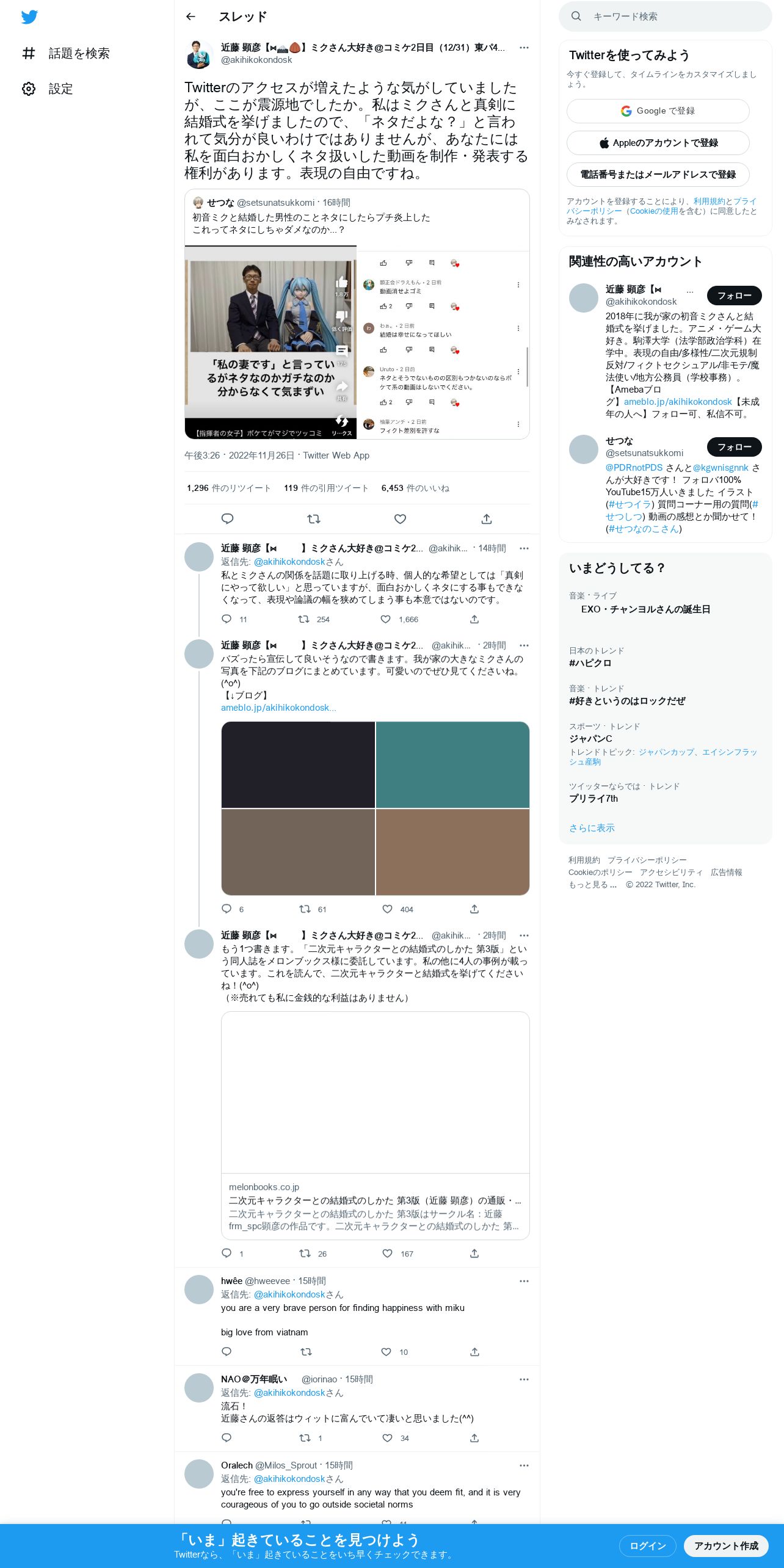Retweet the blog tweet with 61 retweets
Viewport: 784px width, 1568px height.
[305, 909]
